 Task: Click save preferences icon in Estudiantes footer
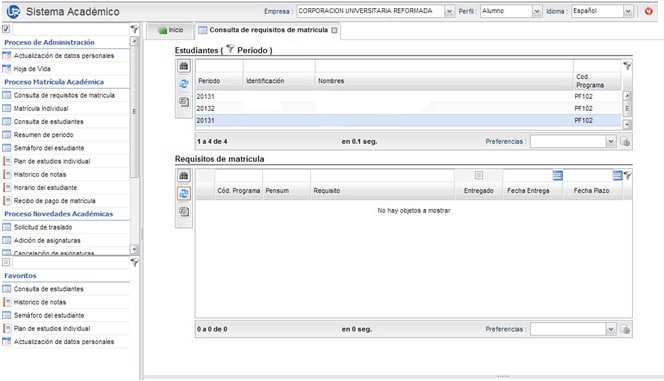click(625, 142)
